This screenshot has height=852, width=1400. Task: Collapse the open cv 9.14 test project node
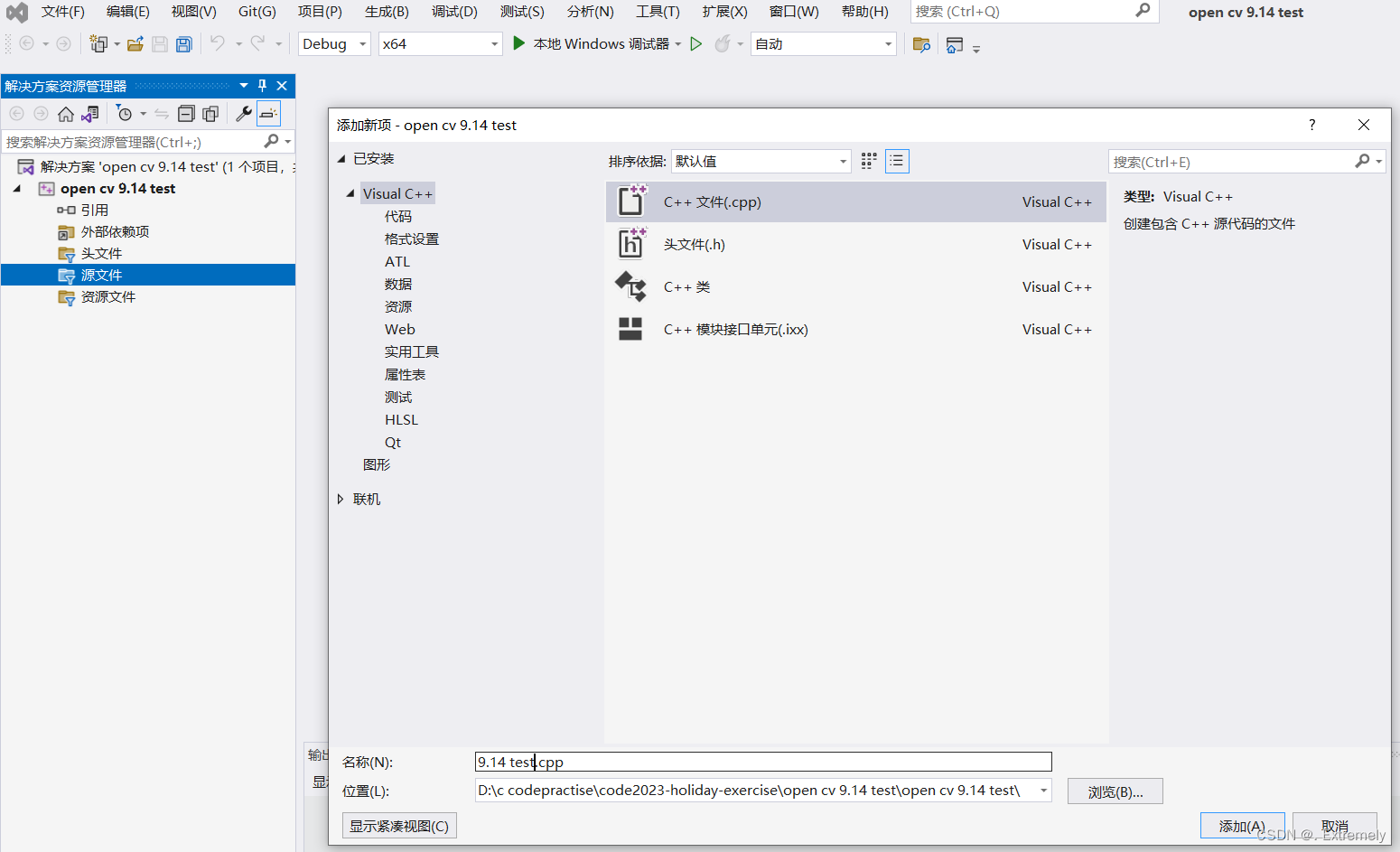tap(17, 189)
